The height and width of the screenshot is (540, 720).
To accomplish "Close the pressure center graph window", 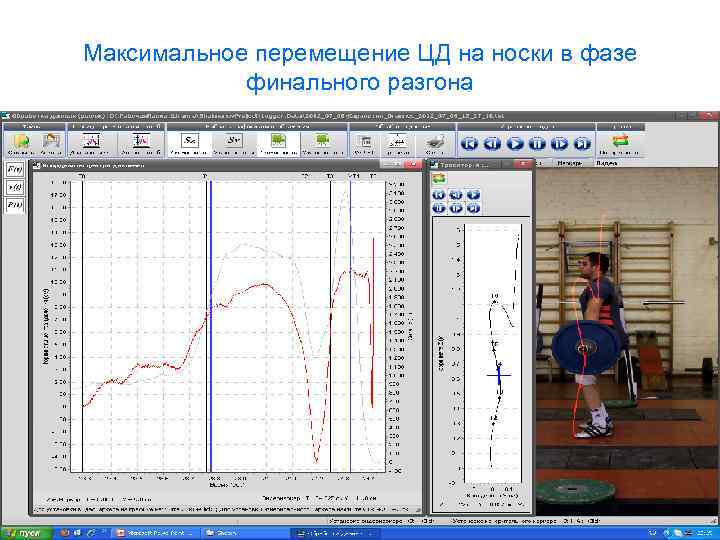I will (x=413, y=164).
